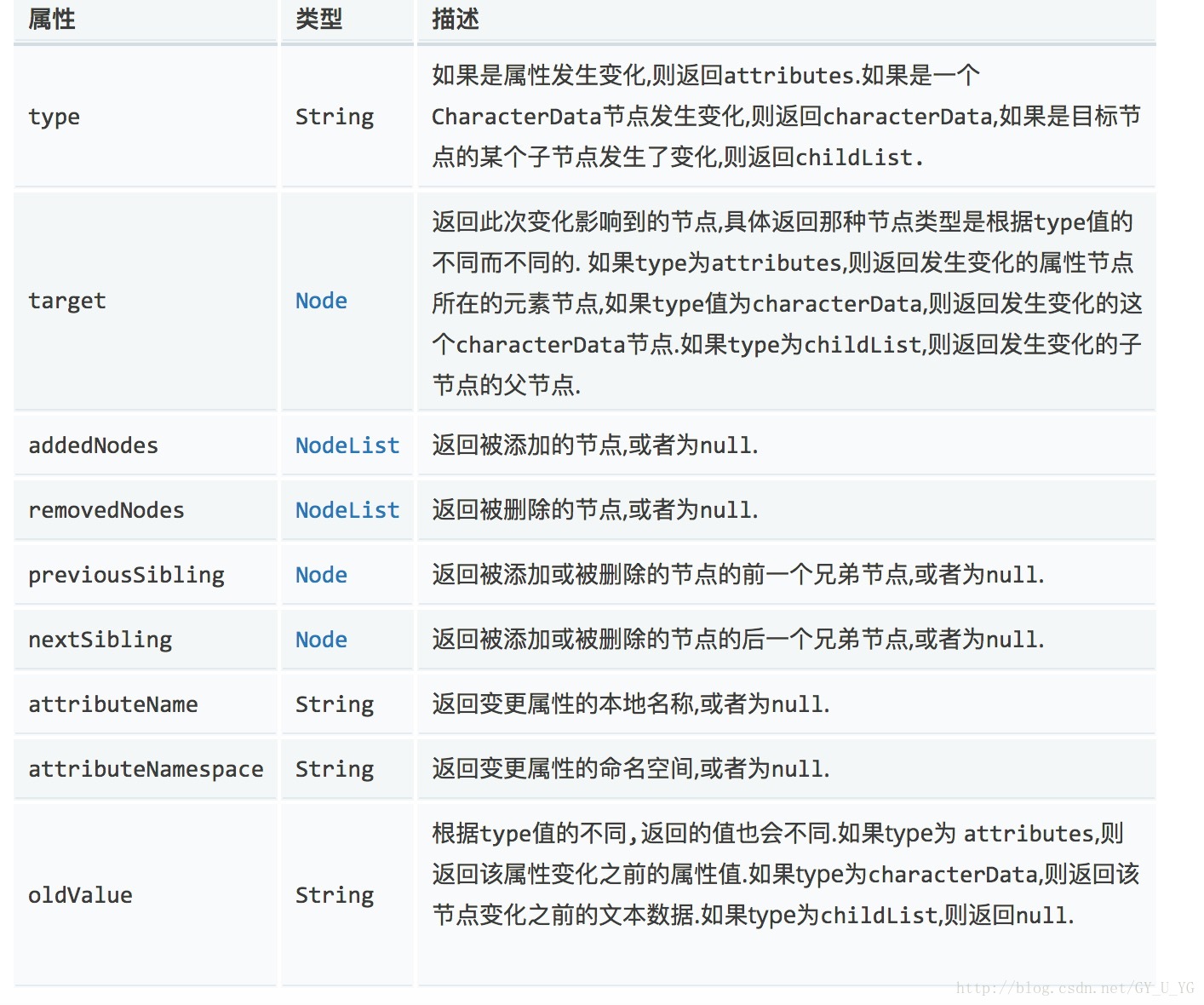The height and width of the screenshot is (1005, 1204).
Task: Select the oldValue description text
Action: click(x=785, y=875)
